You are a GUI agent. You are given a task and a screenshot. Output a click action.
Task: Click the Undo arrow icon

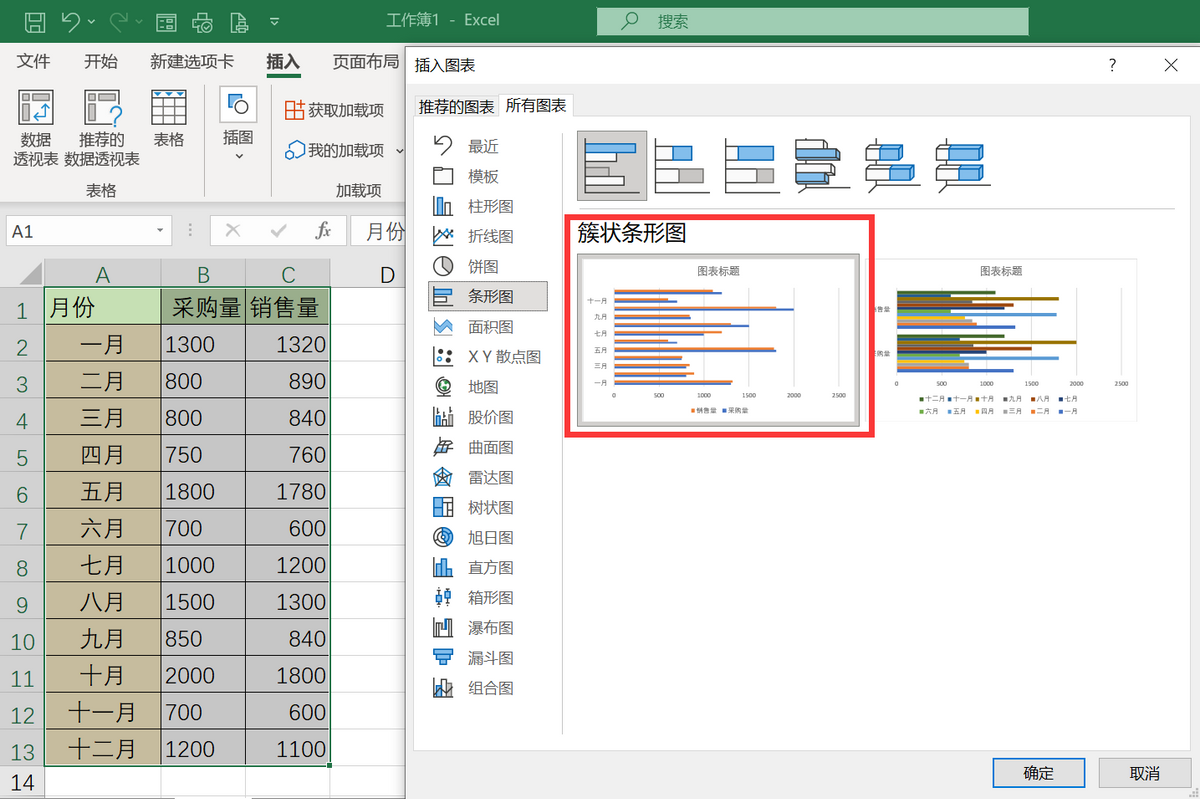[x=71, y=20]
